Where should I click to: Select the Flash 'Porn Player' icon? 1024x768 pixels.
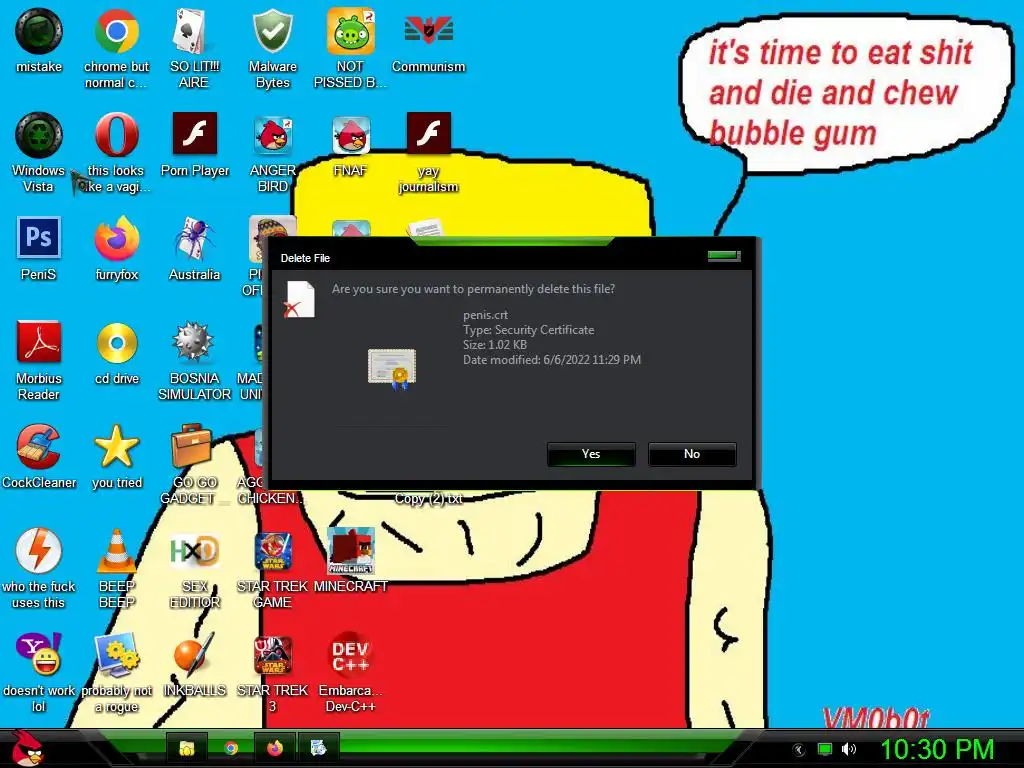[194, 133]
